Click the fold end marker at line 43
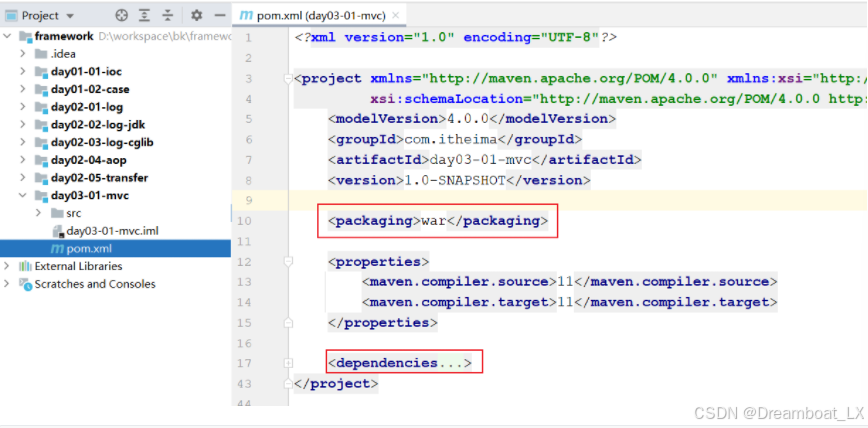Viewport: 868px width, 428px height. tap(288, 383)
